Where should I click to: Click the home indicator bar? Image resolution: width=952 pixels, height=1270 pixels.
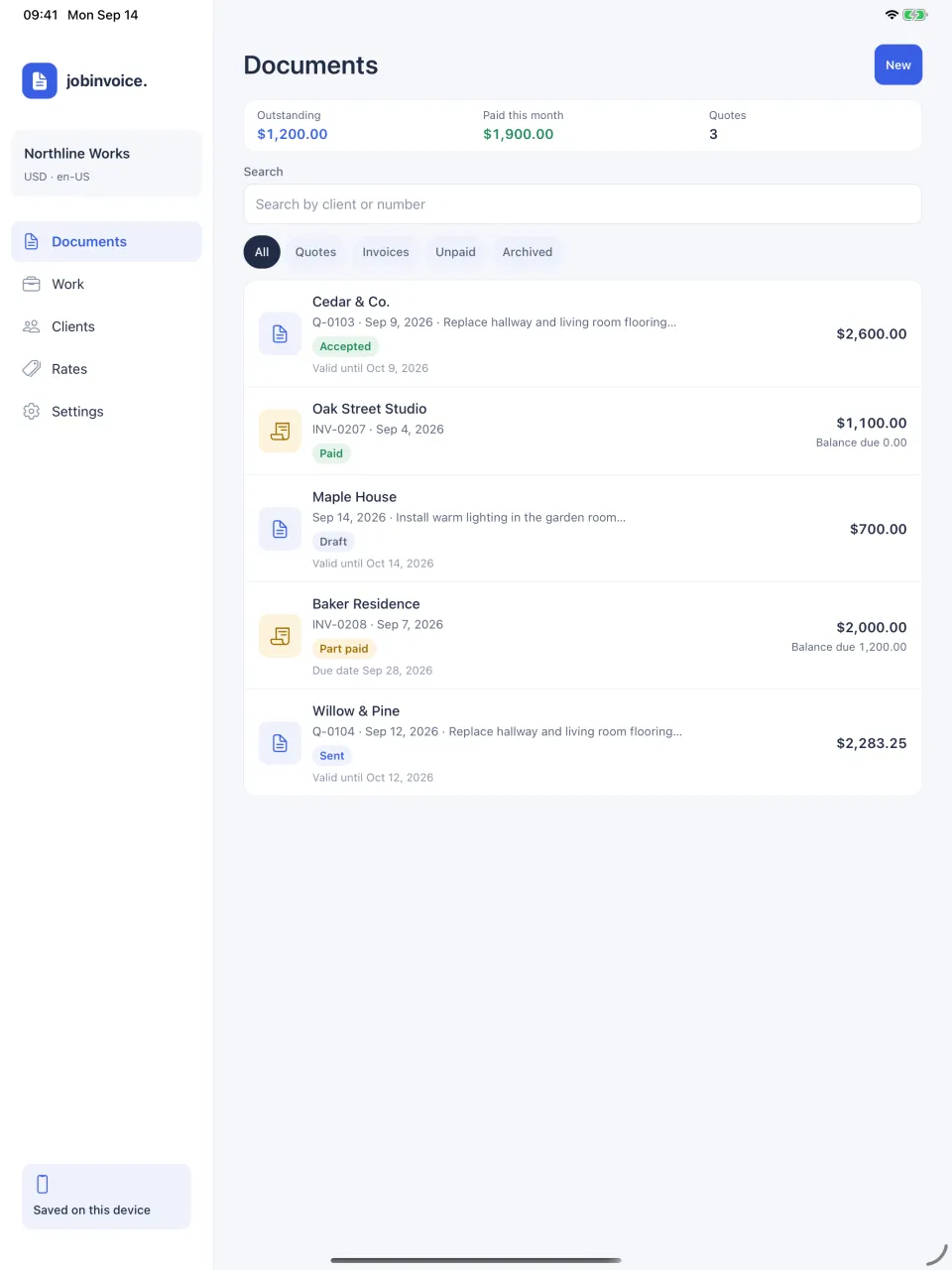point(476,1260)
